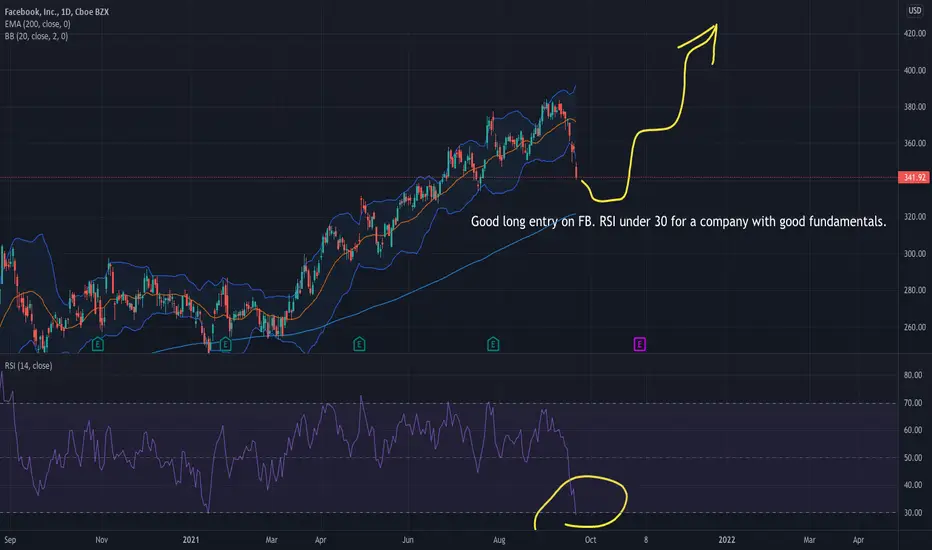Click the RSI 50.00 axis label
This screenshot has width=932, height=550.
[913, 457]
